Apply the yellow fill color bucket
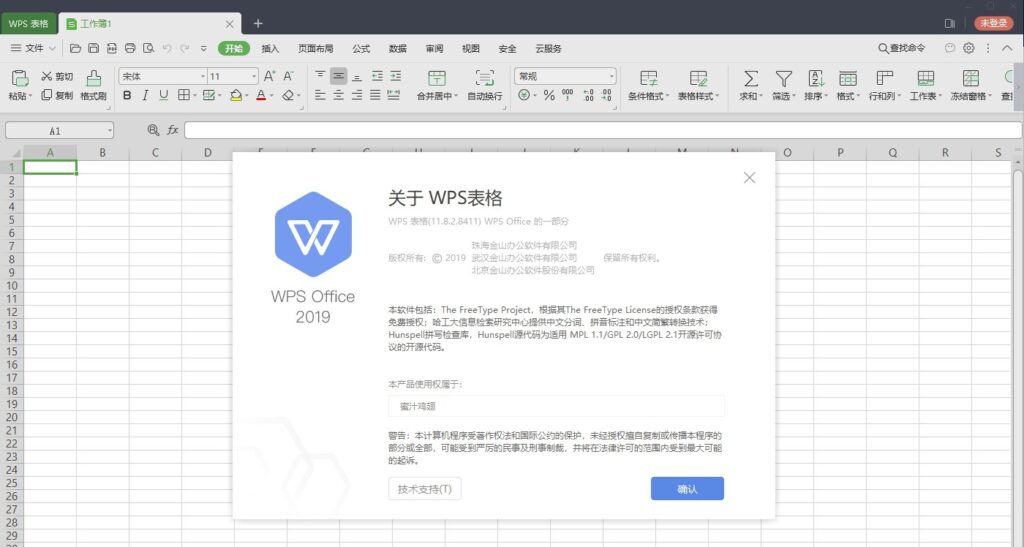 click(x=236, y=95)
